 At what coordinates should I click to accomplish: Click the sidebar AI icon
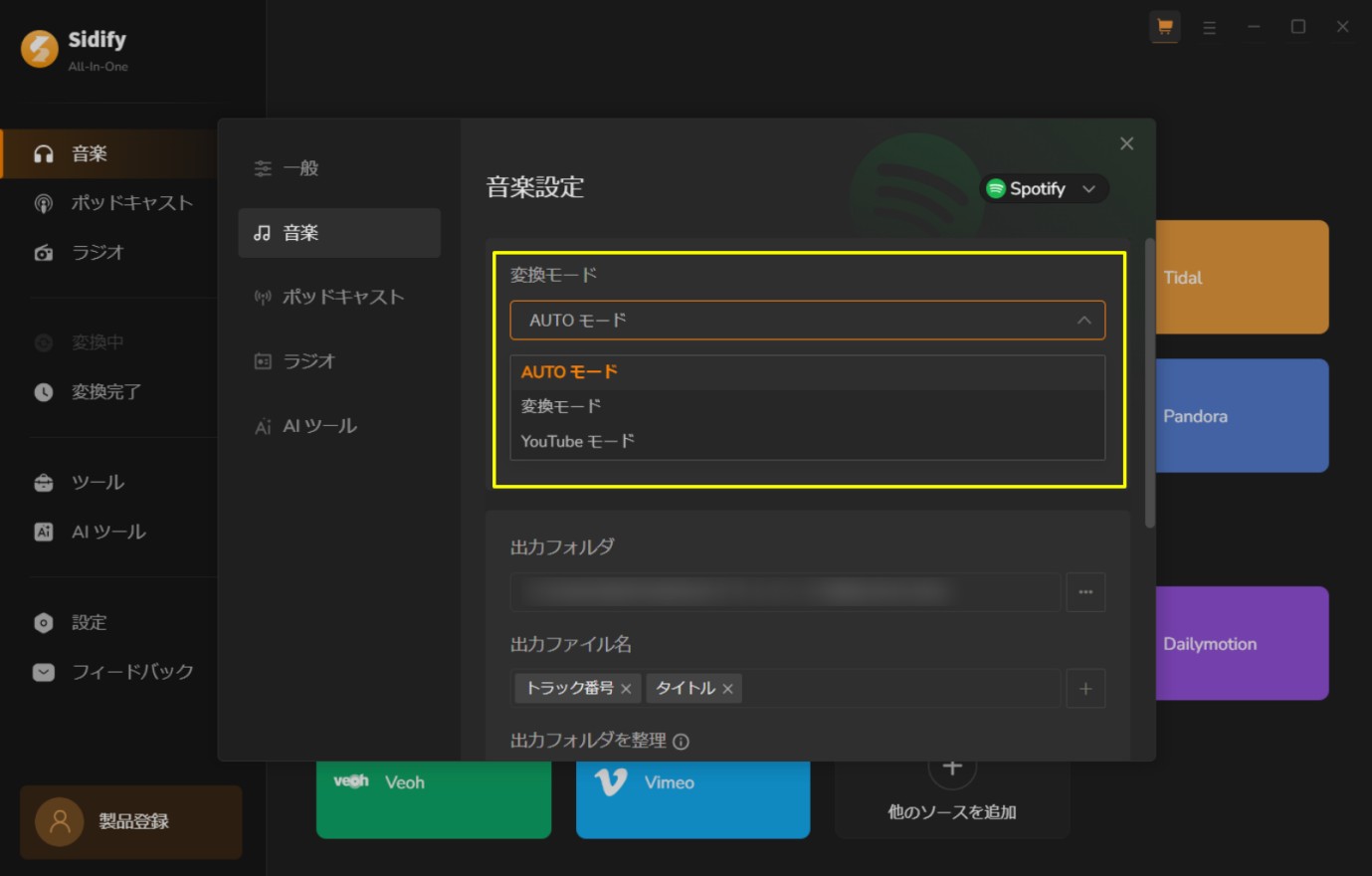[44, 533]
